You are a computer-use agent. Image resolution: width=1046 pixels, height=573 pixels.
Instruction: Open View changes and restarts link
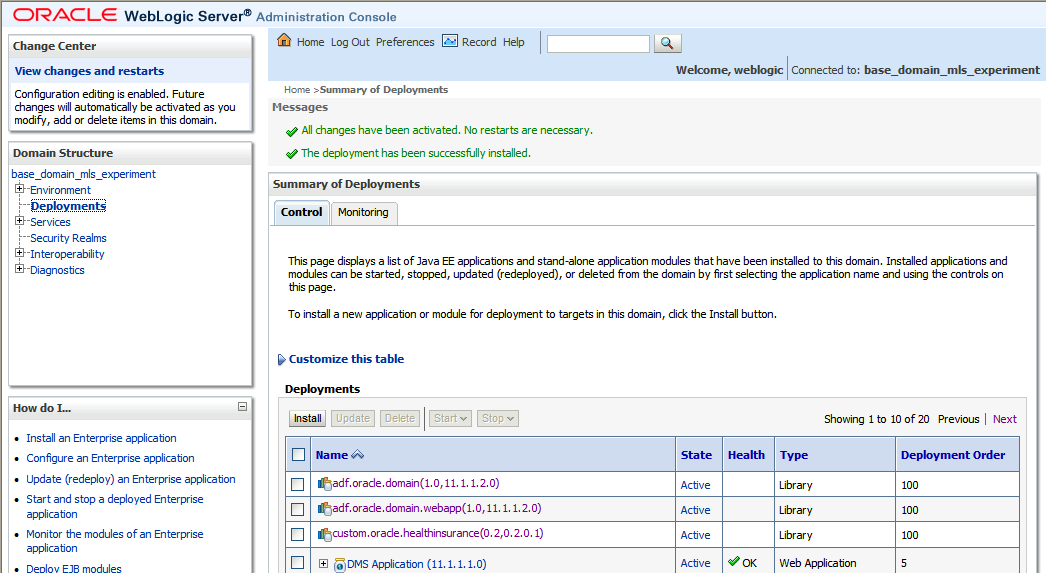pos(89,71)
